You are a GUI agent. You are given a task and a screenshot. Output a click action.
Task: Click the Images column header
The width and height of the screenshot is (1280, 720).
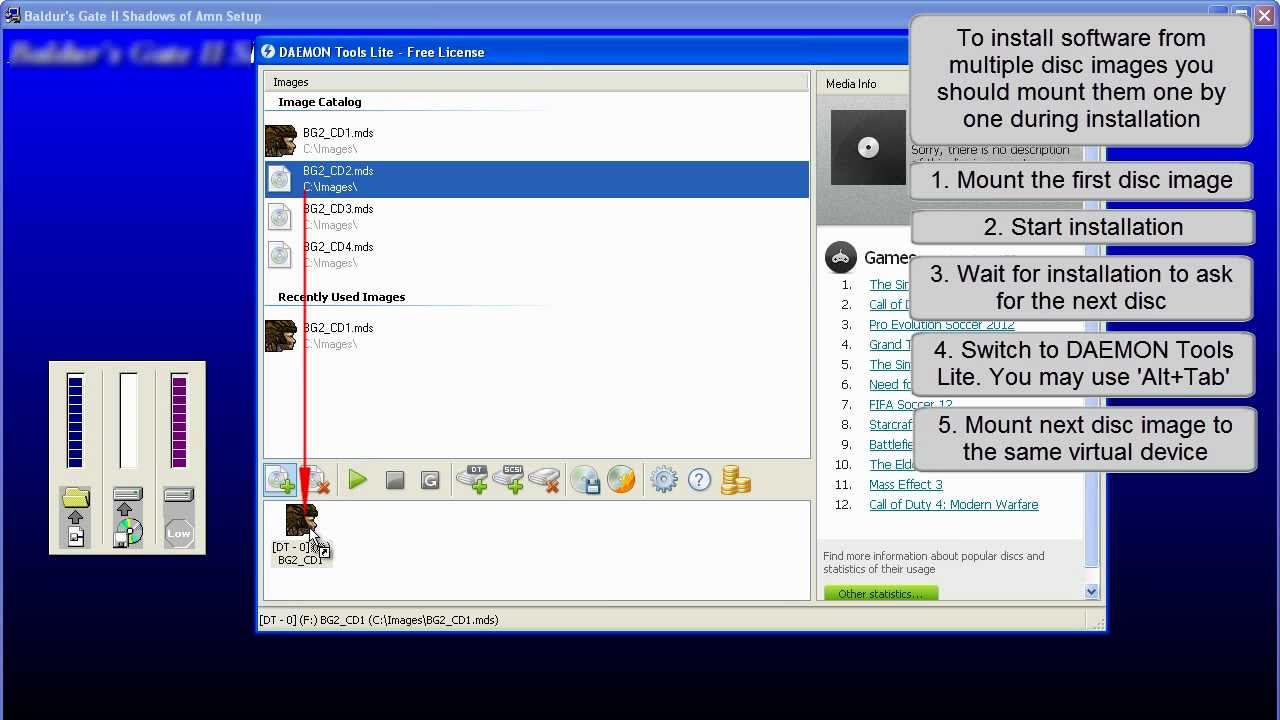tap(536, 82)
